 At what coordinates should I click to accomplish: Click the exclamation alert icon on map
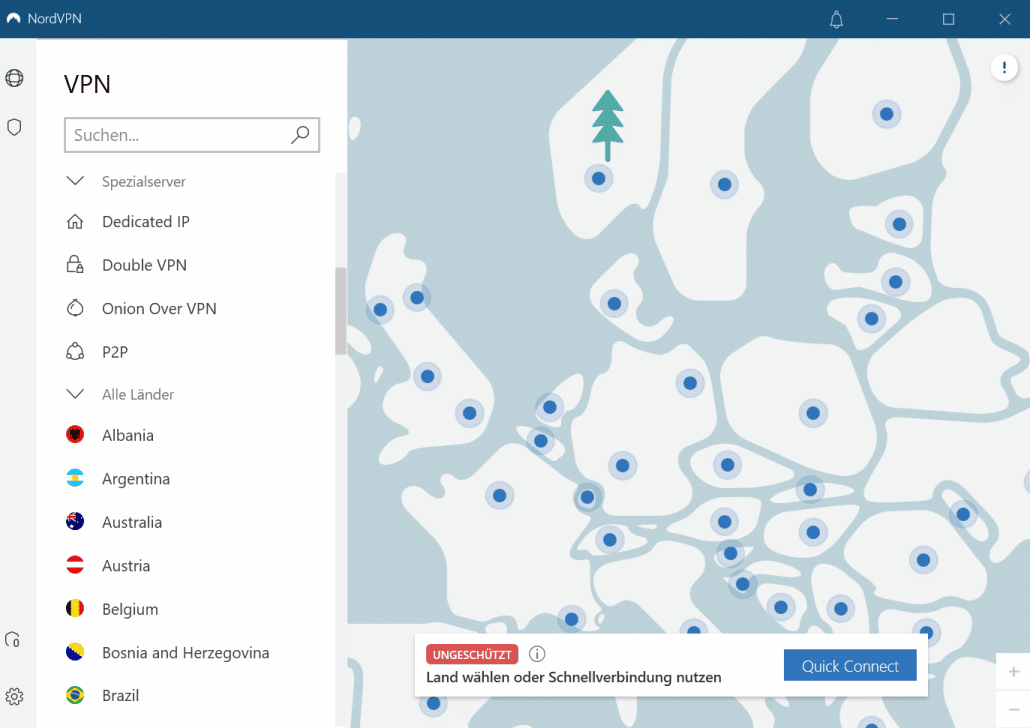point(1004,67)
